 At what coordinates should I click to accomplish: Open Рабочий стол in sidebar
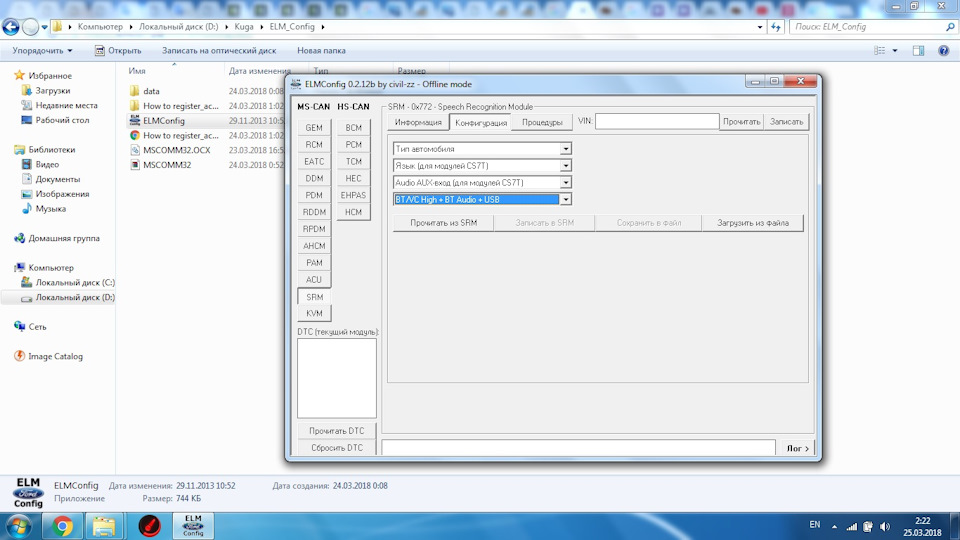(62, 120)
